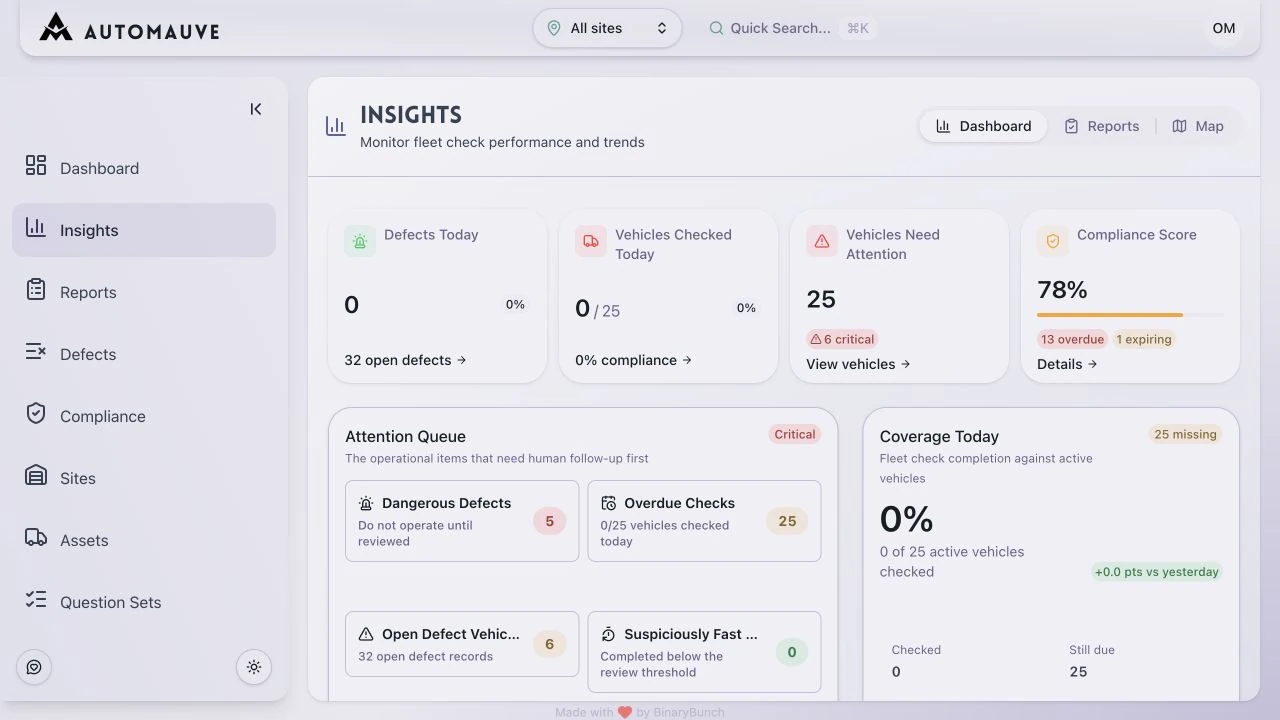Viewport: 1280px width, 720px height.
Task: Switch to the Map tab
Action: pyautogui.click(x=1198, y=126)
